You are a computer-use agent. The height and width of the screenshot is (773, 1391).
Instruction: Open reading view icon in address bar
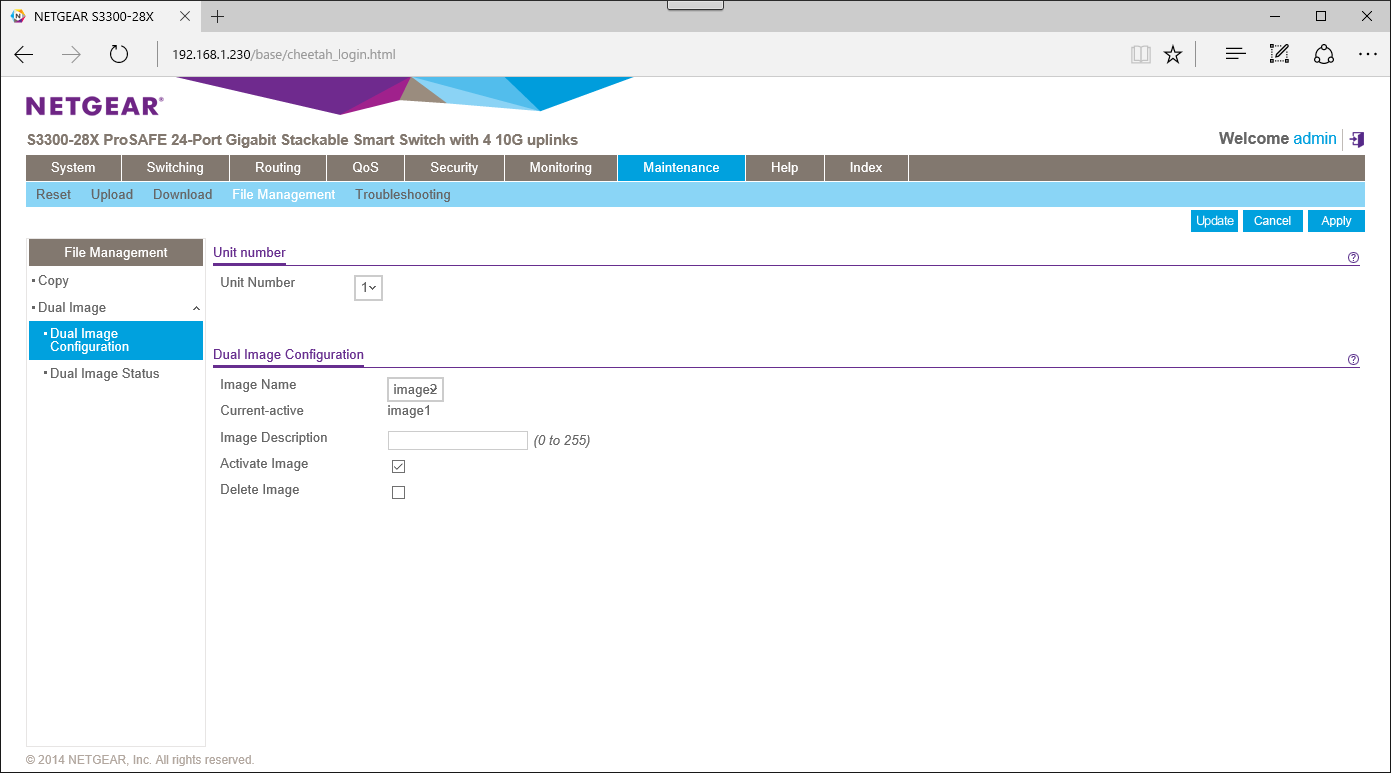coord(1140,54)
